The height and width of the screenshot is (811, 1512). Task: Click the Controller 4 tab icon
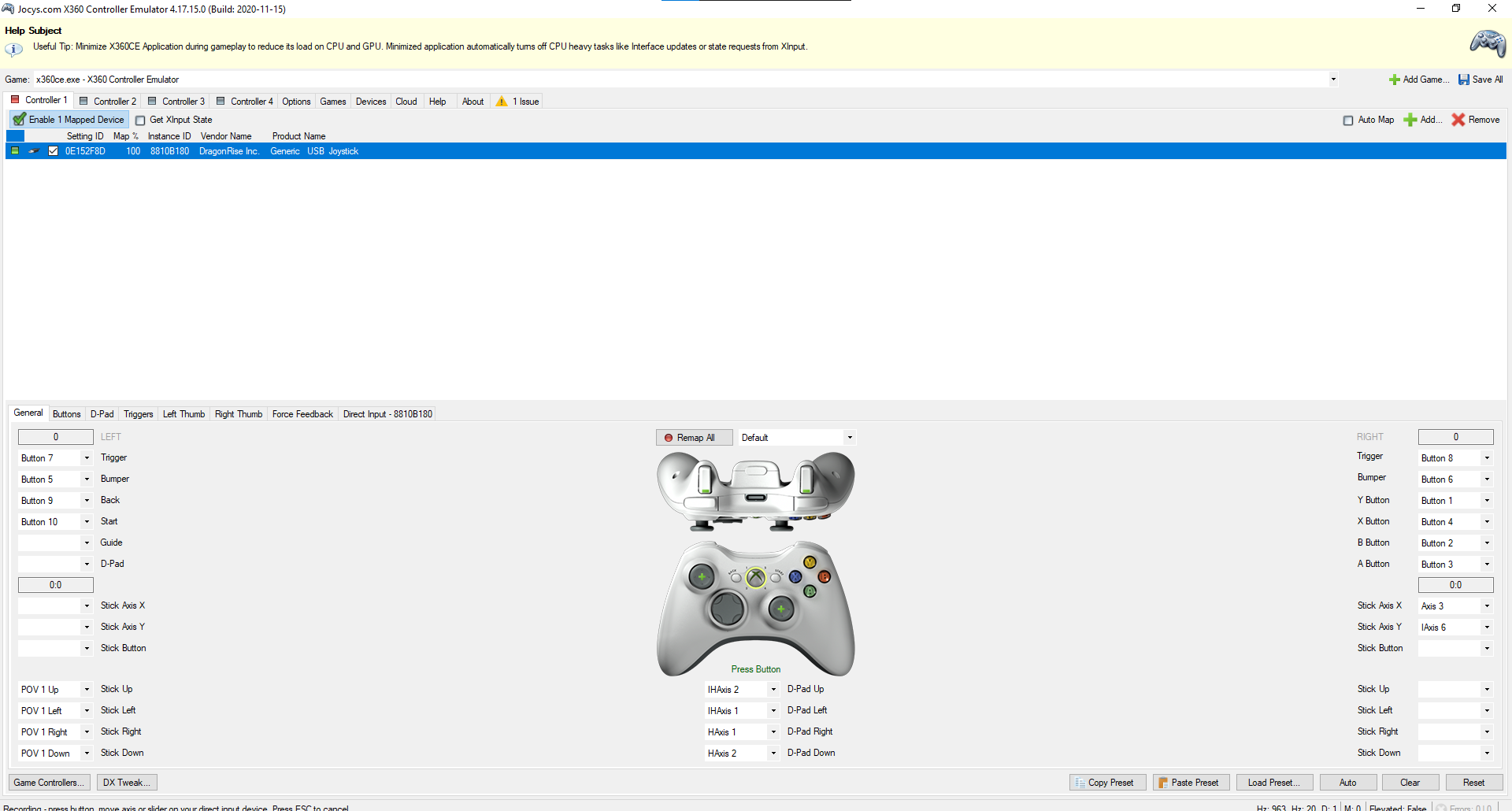point(220,101)
